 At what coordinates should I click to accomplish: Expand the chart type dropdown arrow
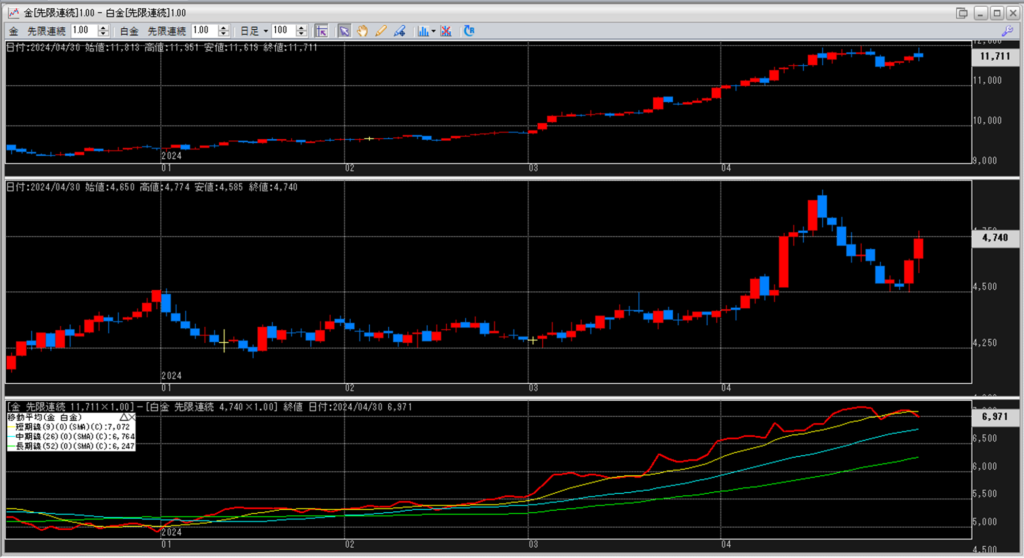pyautogui.click(x=430, y=31)
